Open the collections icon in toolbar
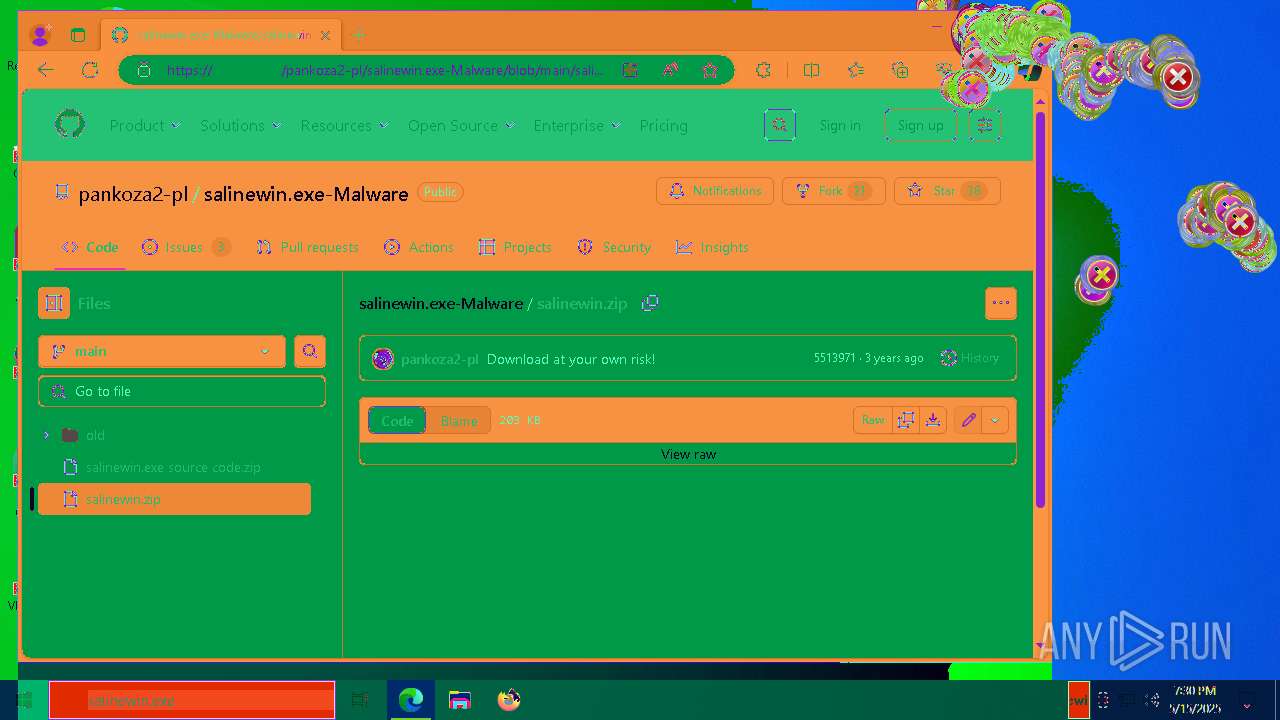 click(900, 70)
